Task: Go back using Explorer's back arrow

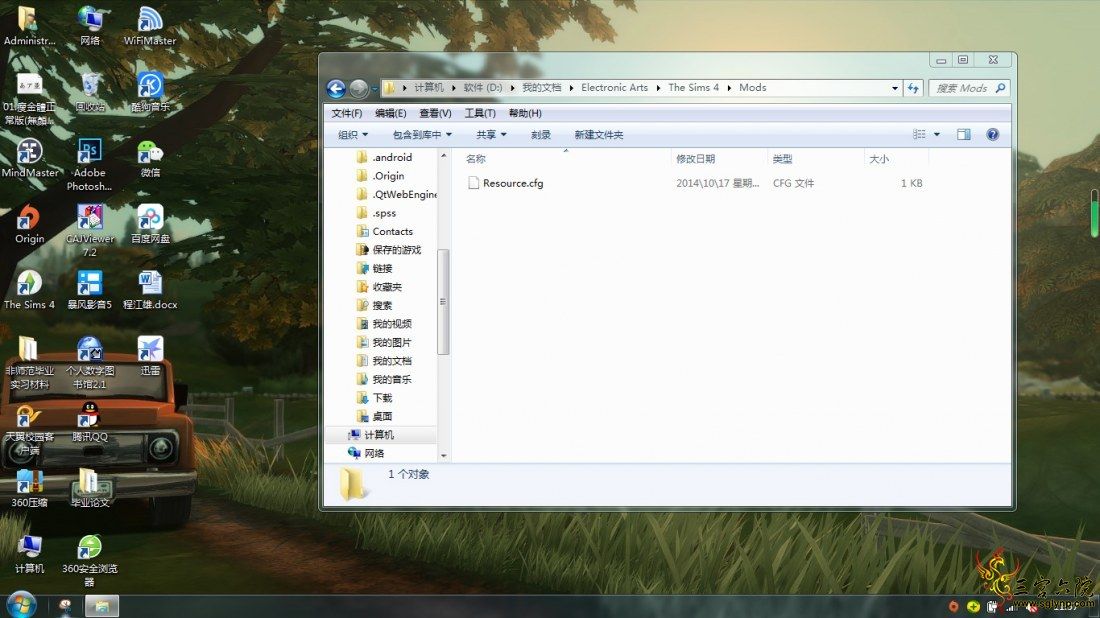Action: coord(336,88)
